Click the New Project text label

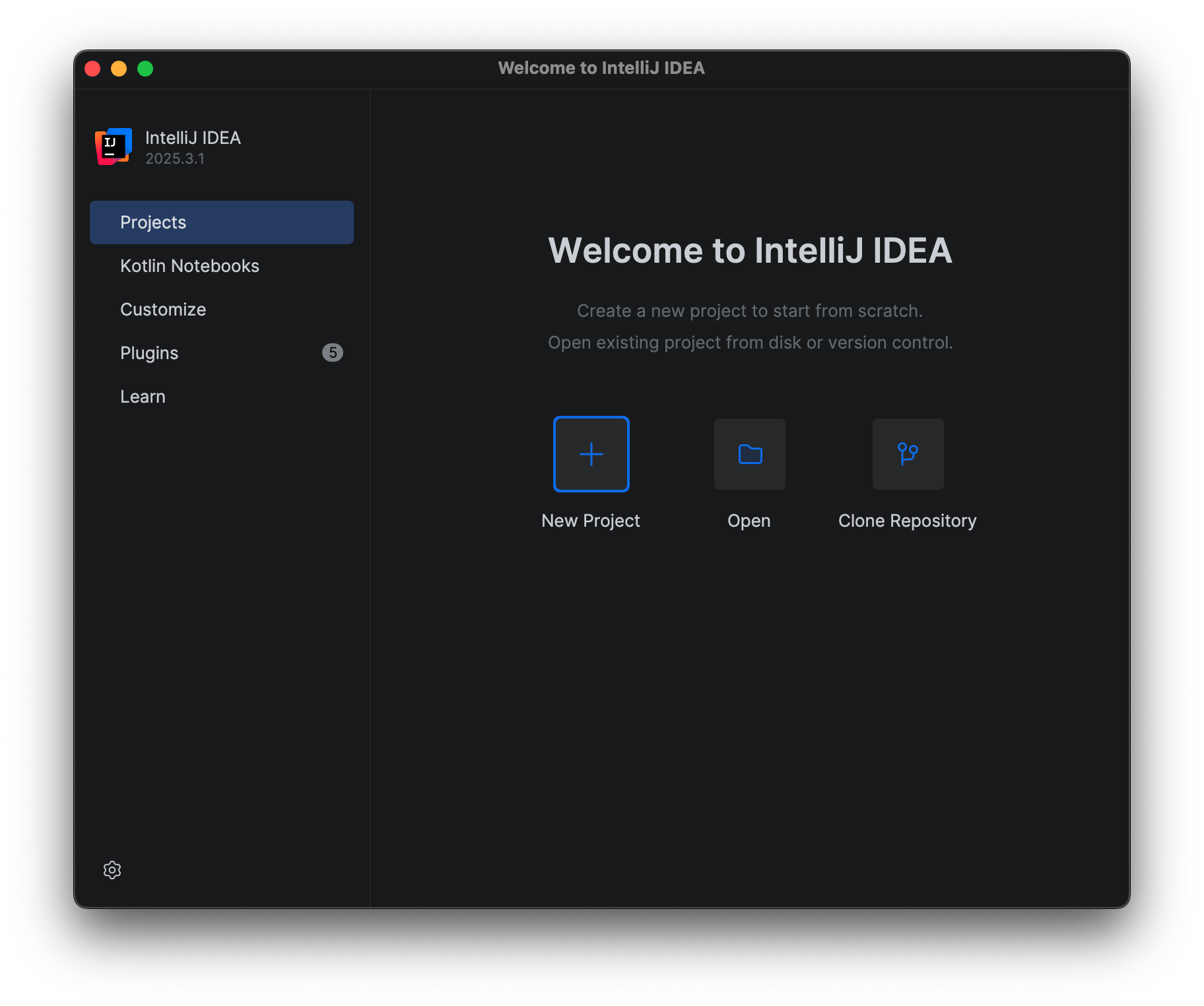coord(591,521)
